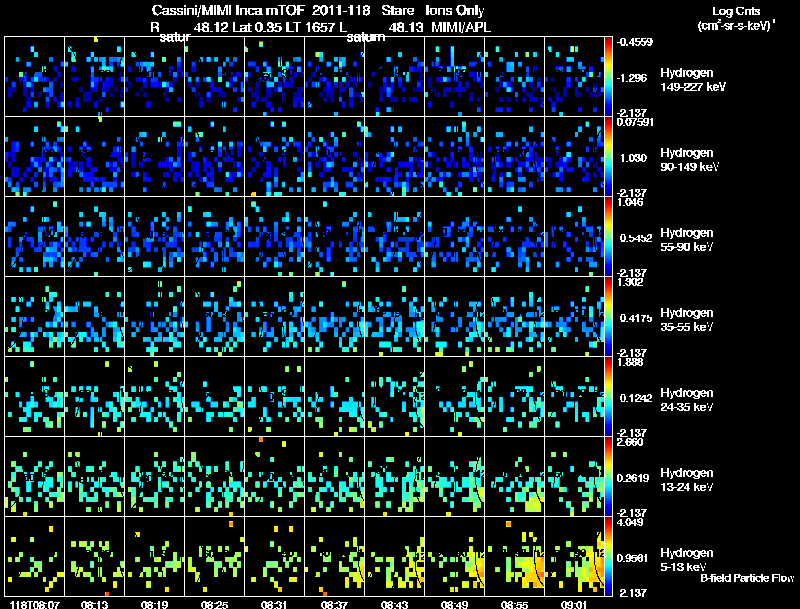The width and height of the screenshot is (800, 609).
Task: Click the 'MIMI/APL' label in the header
Action: pyautogui.click(x=461, y=27)
